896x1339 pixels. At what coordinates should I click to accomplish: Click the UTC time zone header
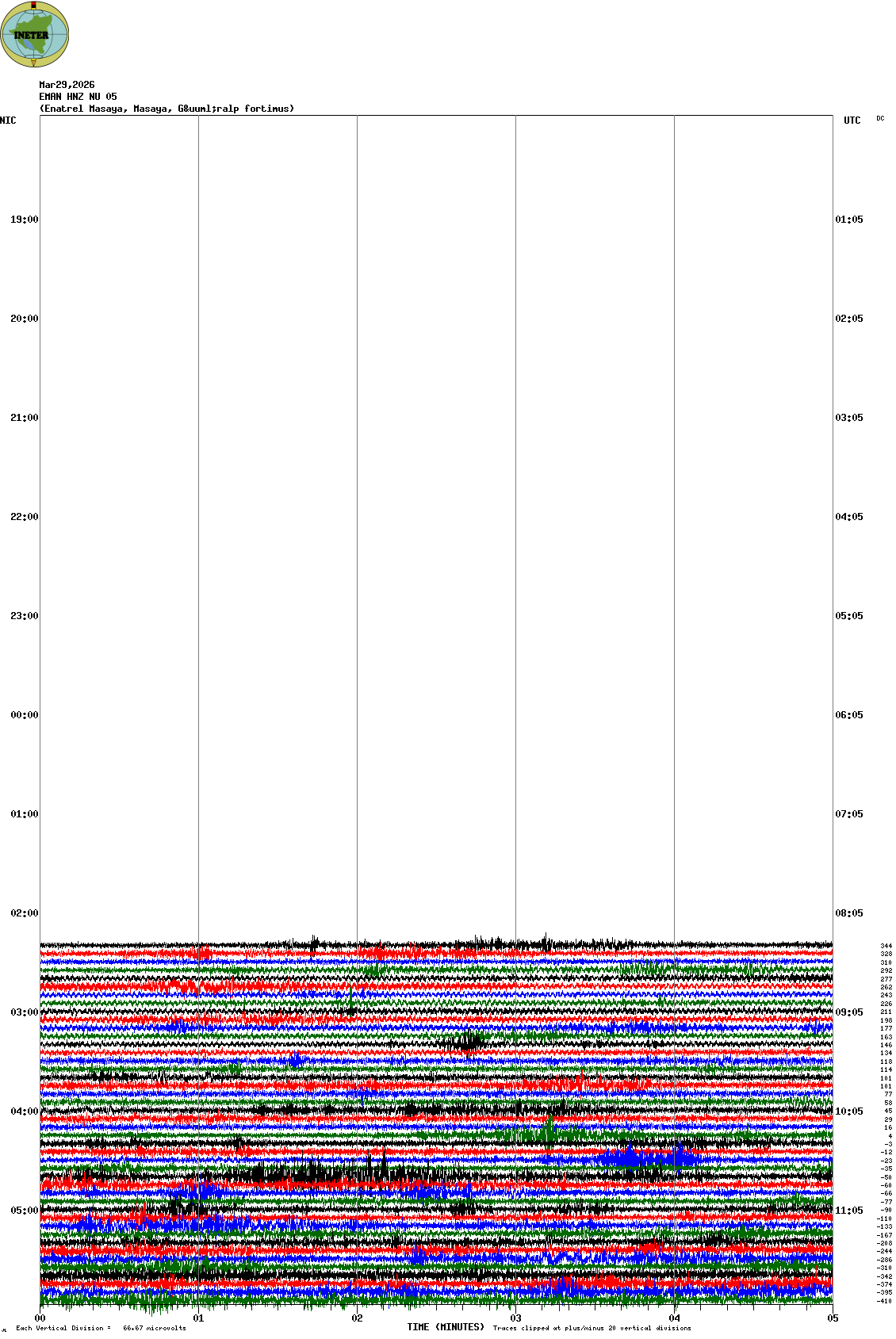(x=852, y=121)
